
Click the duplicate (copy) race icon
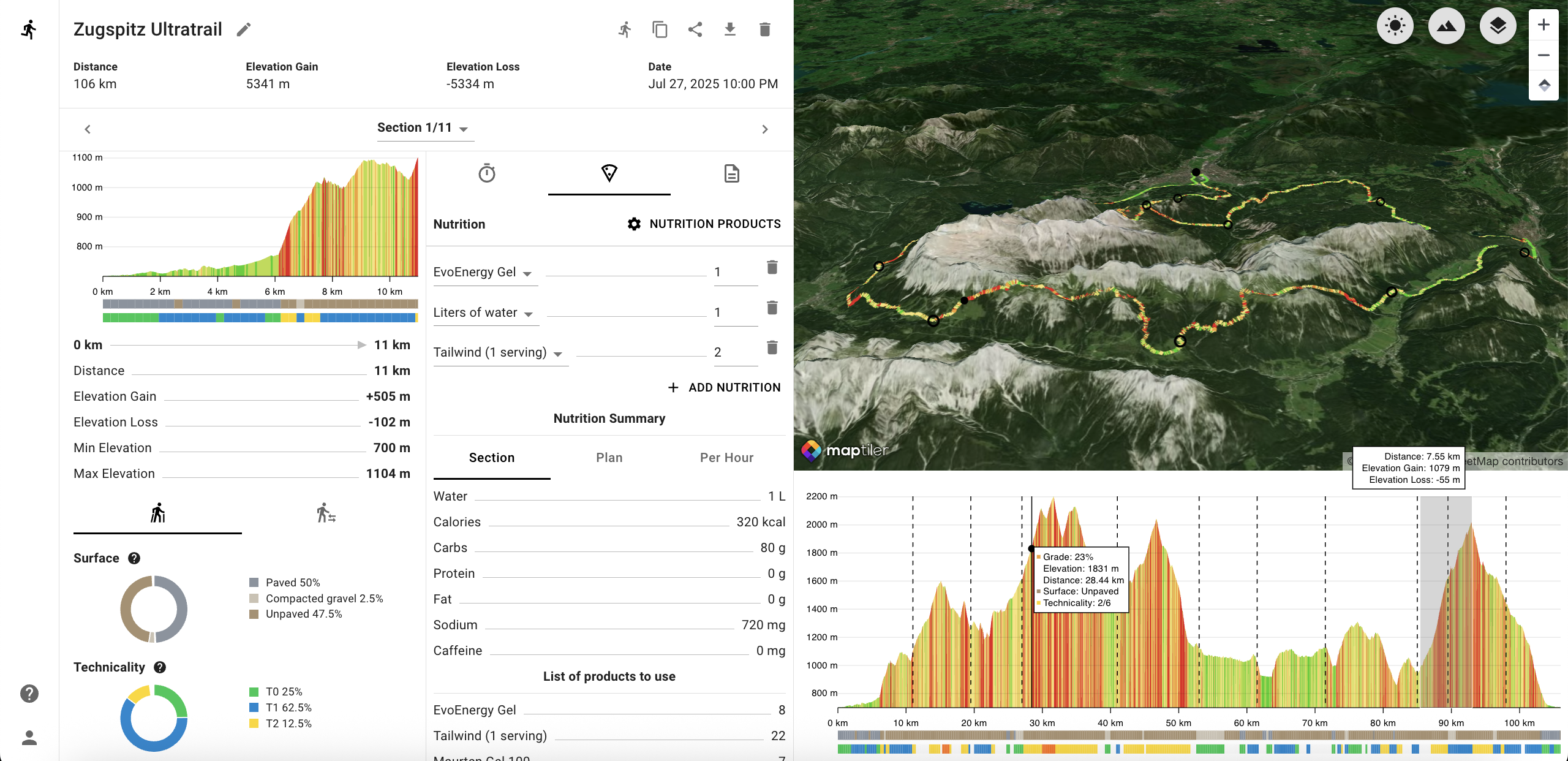click(x=660, y=29)
